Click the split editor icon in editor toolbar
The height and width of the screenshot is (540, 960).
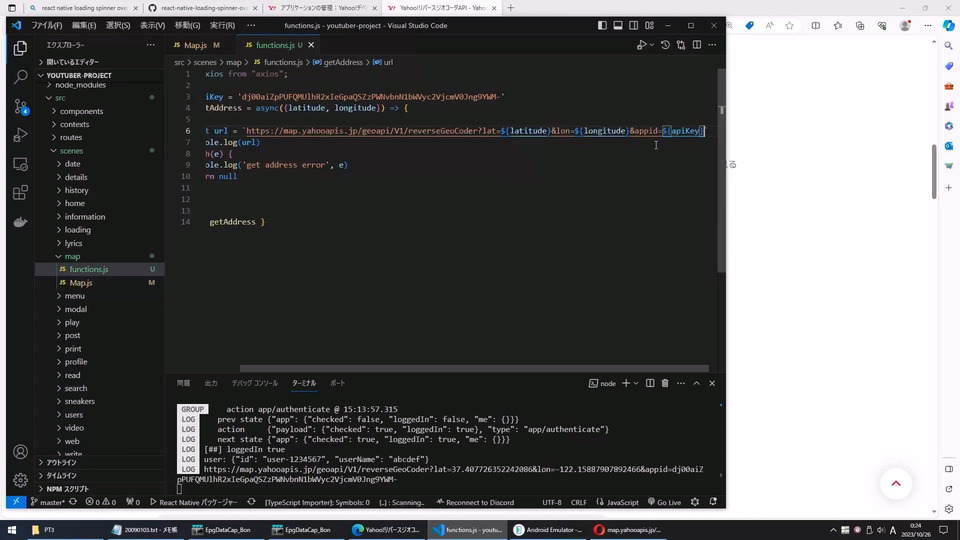[x=697, y=45]
